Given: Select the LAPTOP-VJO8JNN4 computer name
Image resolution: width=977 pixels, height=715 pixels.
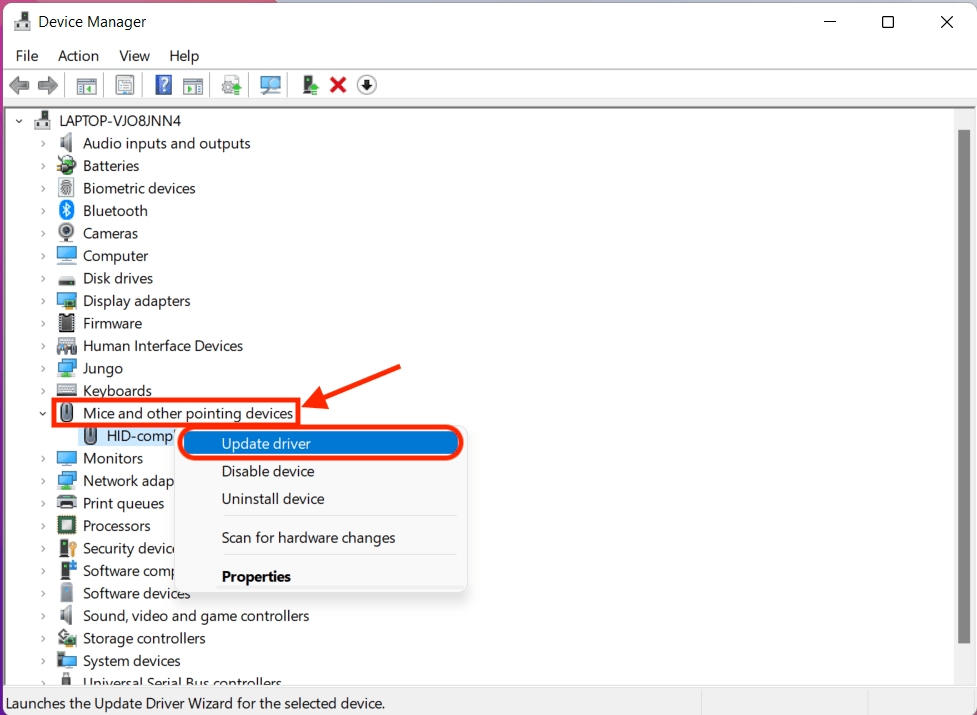Looking at the screenshot, I should (x=120, y=121).
